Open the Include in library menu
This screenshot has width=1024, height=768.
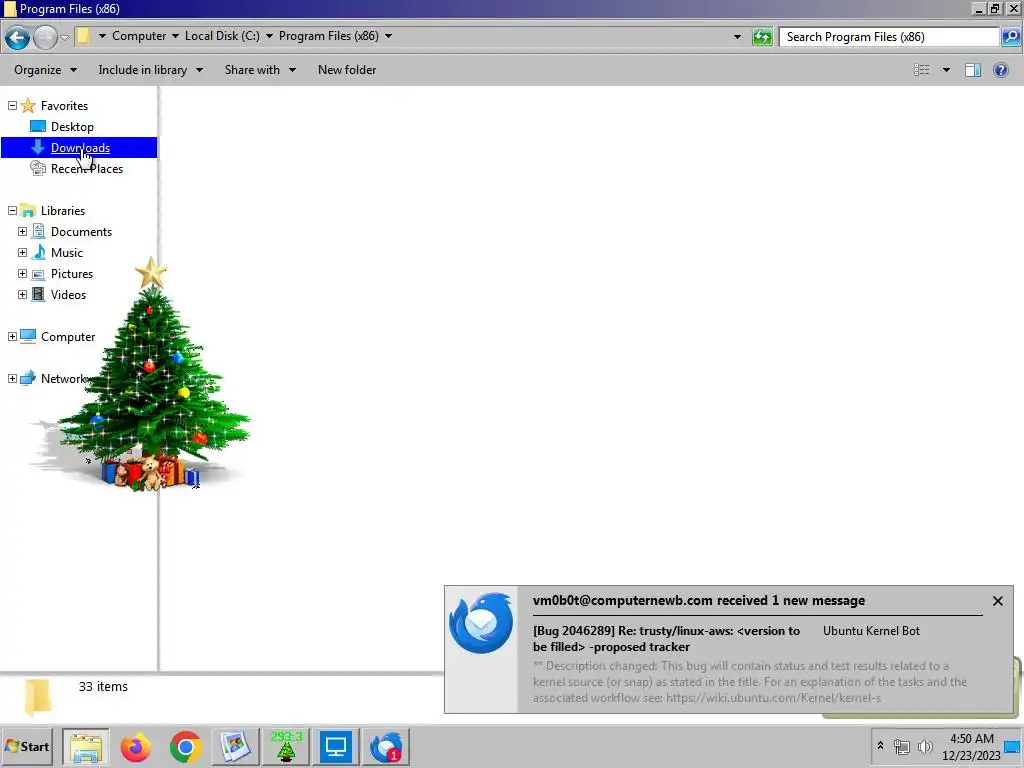150,70
